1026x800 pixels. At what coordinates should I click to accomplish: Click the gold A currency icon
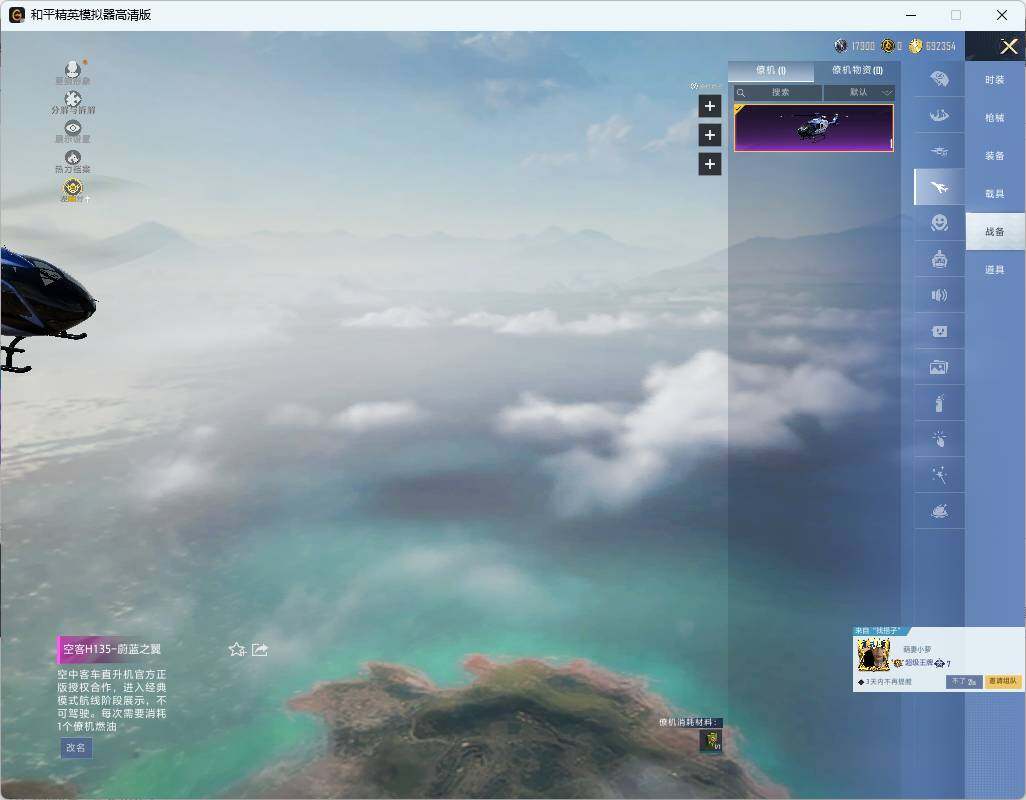tap(887, 45)
